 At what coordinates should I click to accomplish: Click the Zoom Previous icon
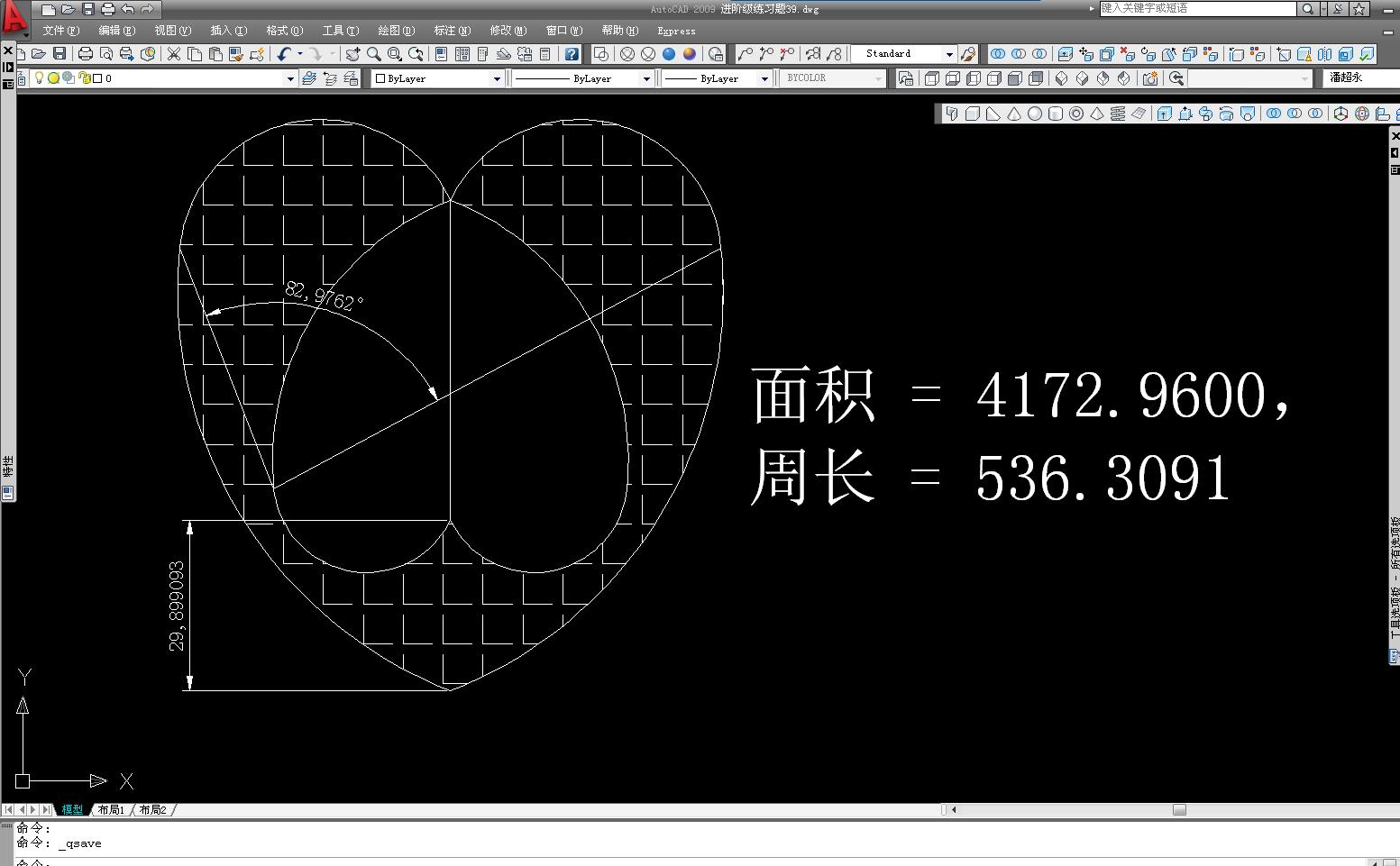click(x=416, y=54)
